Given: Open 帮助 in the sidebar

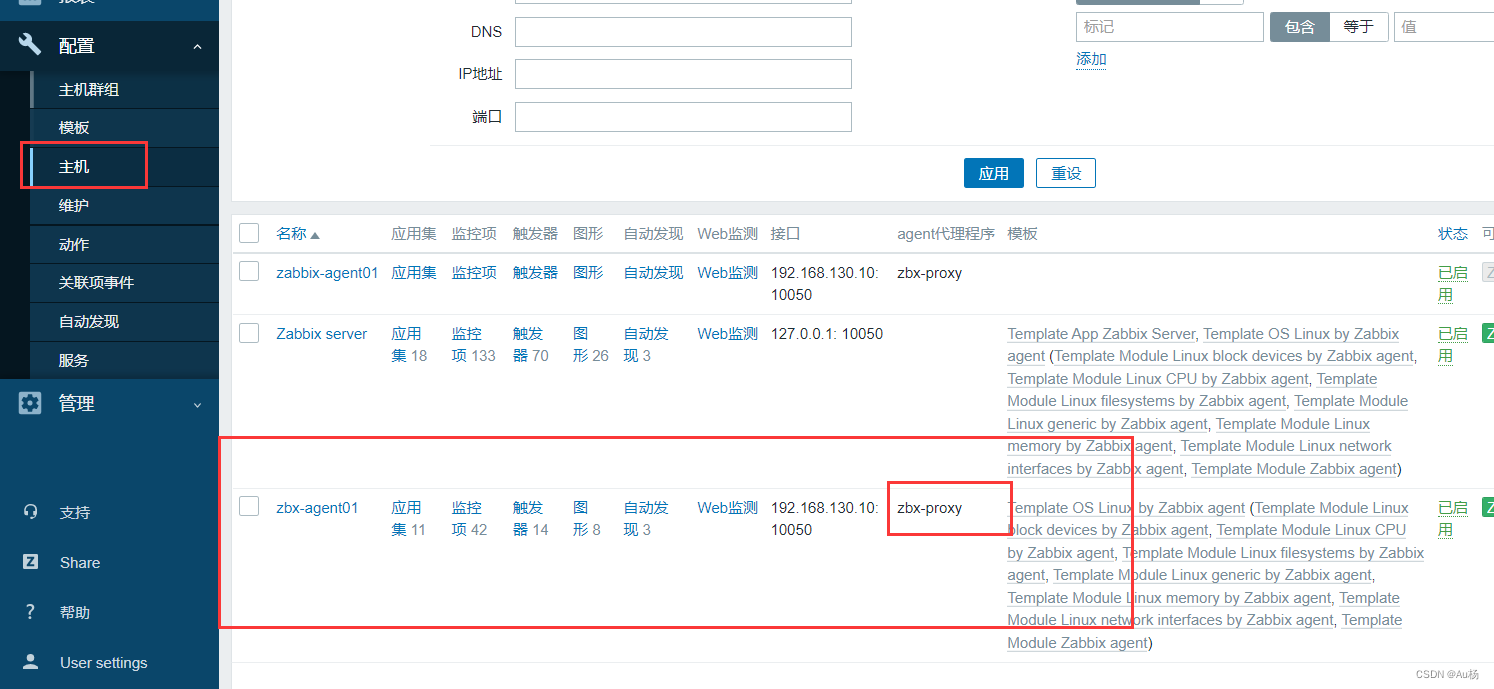Looking at the screenshot, I should [x=75, y=612].
